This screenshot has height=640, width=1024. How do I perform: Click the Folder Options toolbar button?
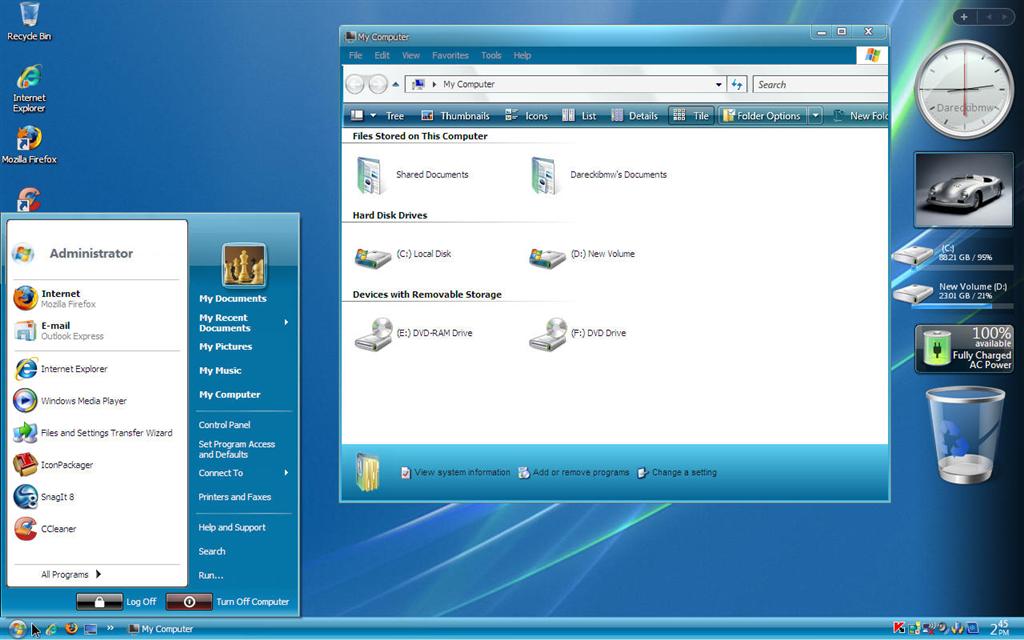(762, 116)
